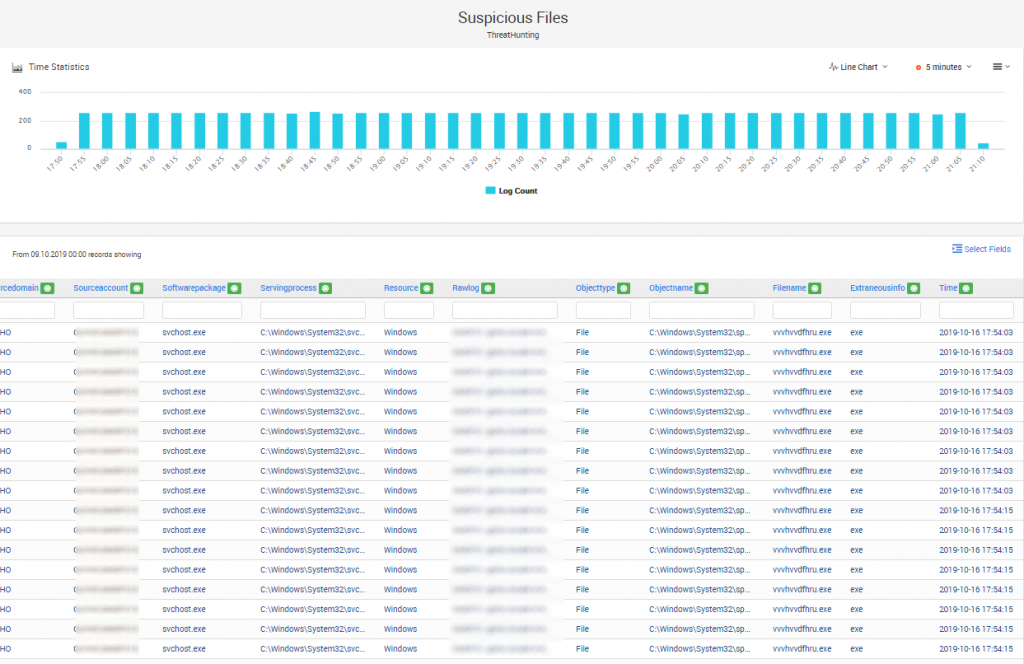Select the Line Chart waveform icon

point(834,67)
